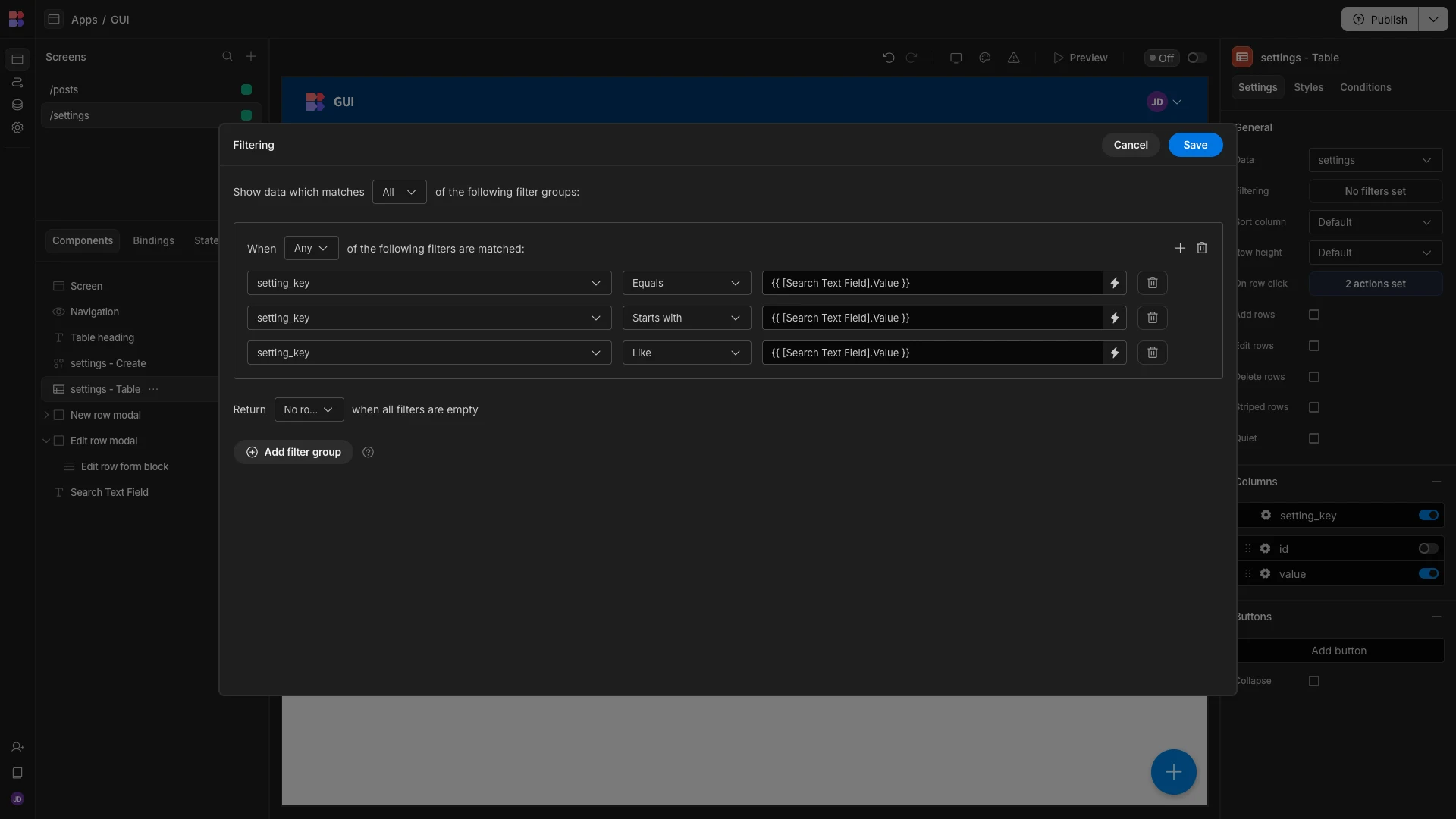Viewport: 1456px width, 819px height.
Task: Open the invite users icon
Action: pyautogui.click(x=17, y=747)
